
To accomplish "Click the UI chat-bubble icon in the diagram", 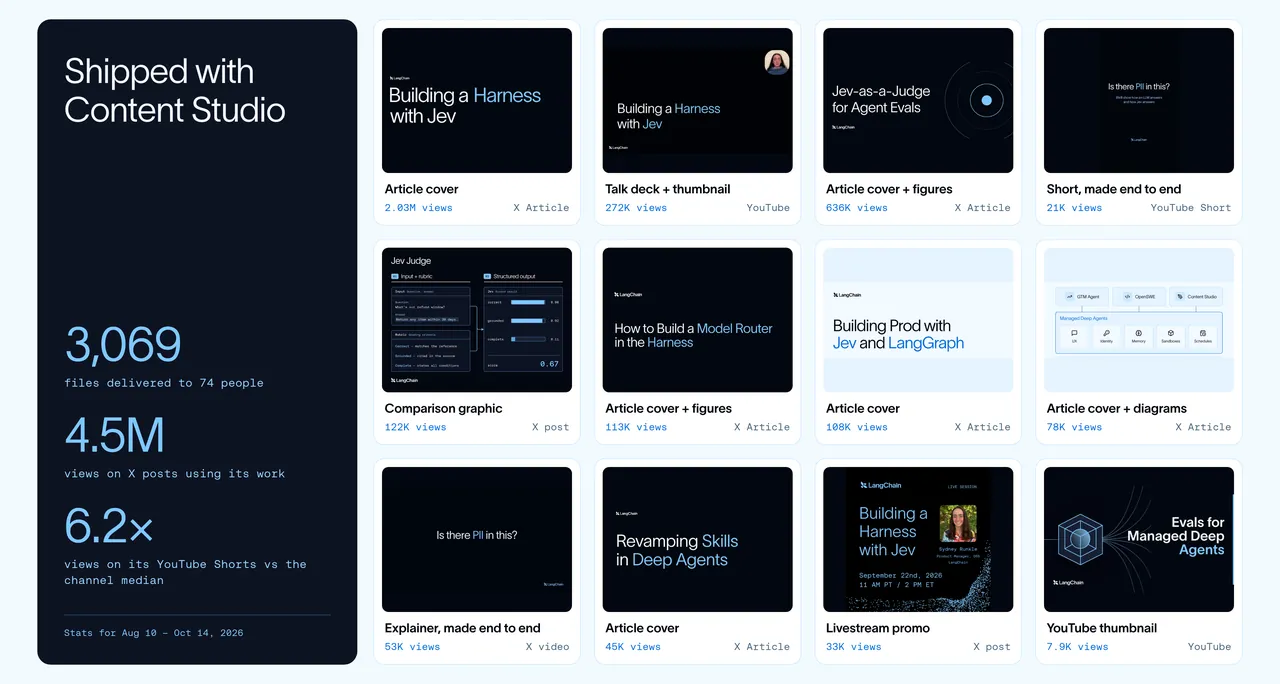I will pos(1074,333).
